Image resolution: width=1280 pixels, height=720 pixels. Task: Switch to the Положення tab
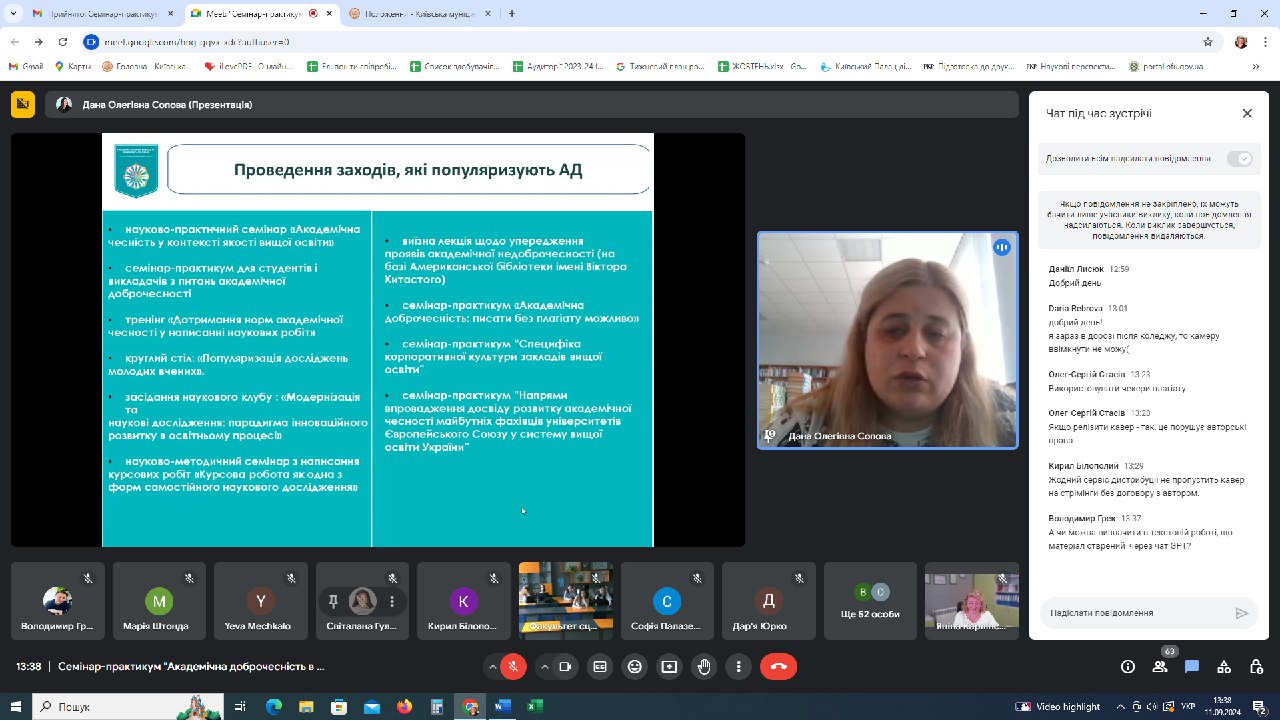[x=418, y=14]
